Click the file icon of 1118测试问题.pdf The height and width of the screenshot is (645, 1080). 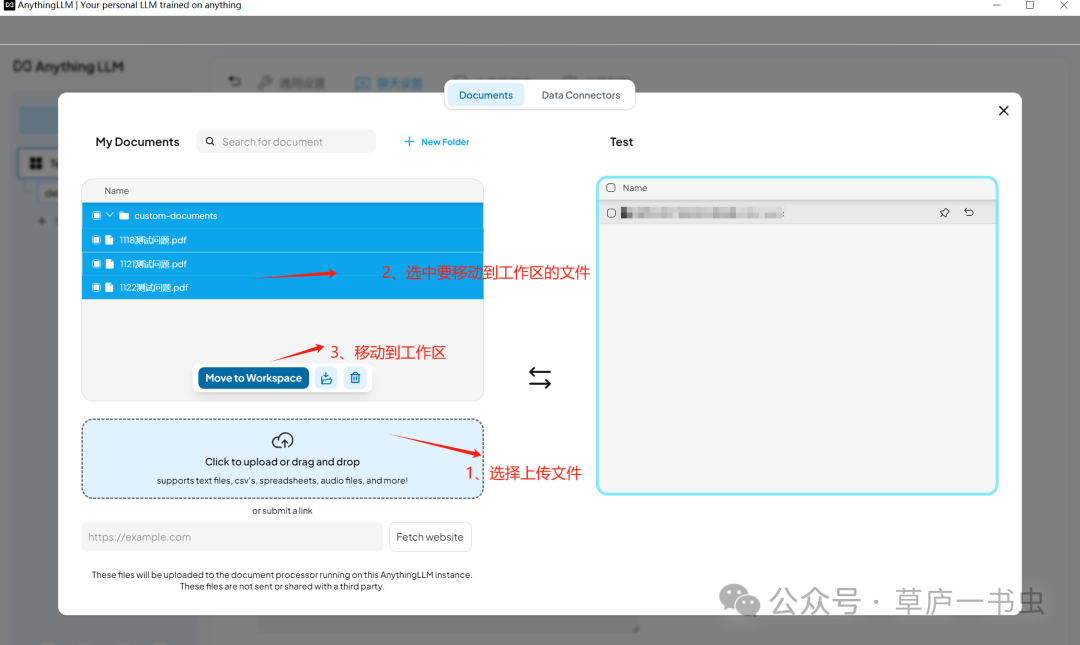[109, 240]
